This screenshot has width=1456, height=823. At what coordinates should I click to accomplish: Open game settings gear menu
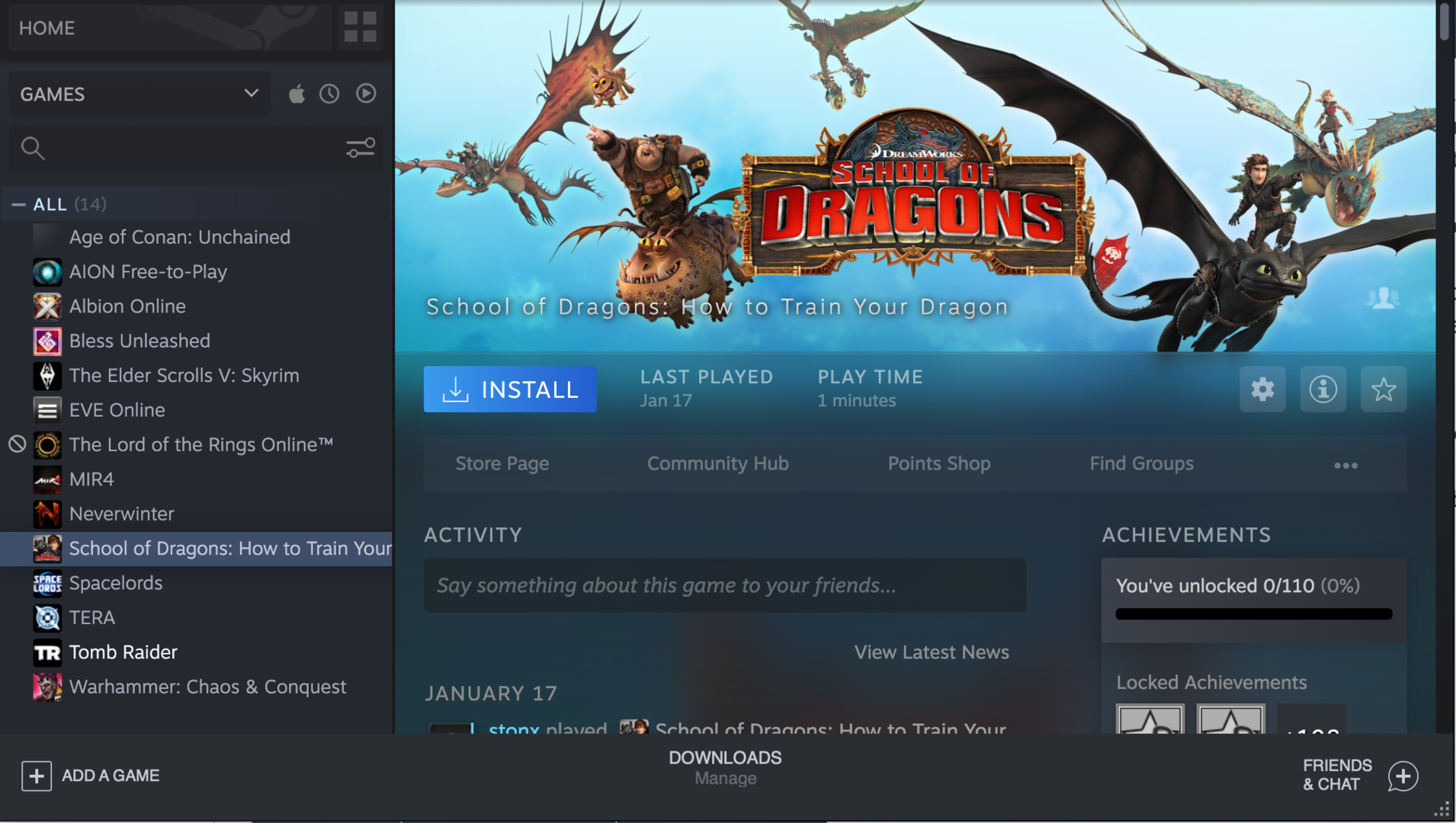tap(1262, 389)
